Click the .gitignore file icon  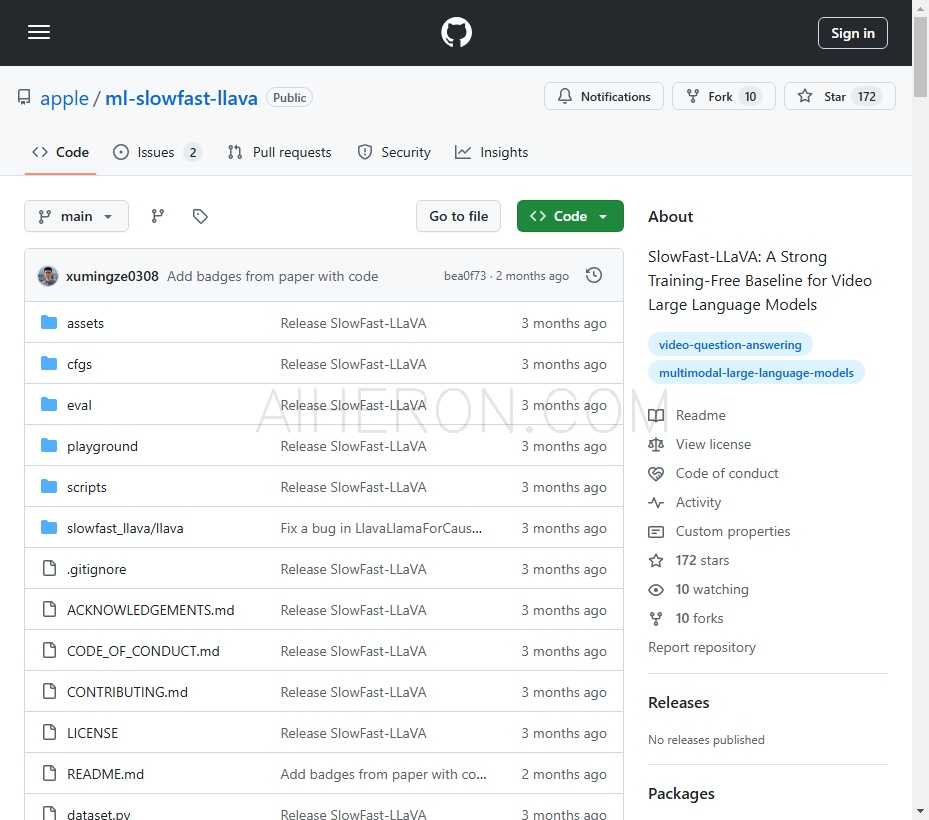point(49,568)
